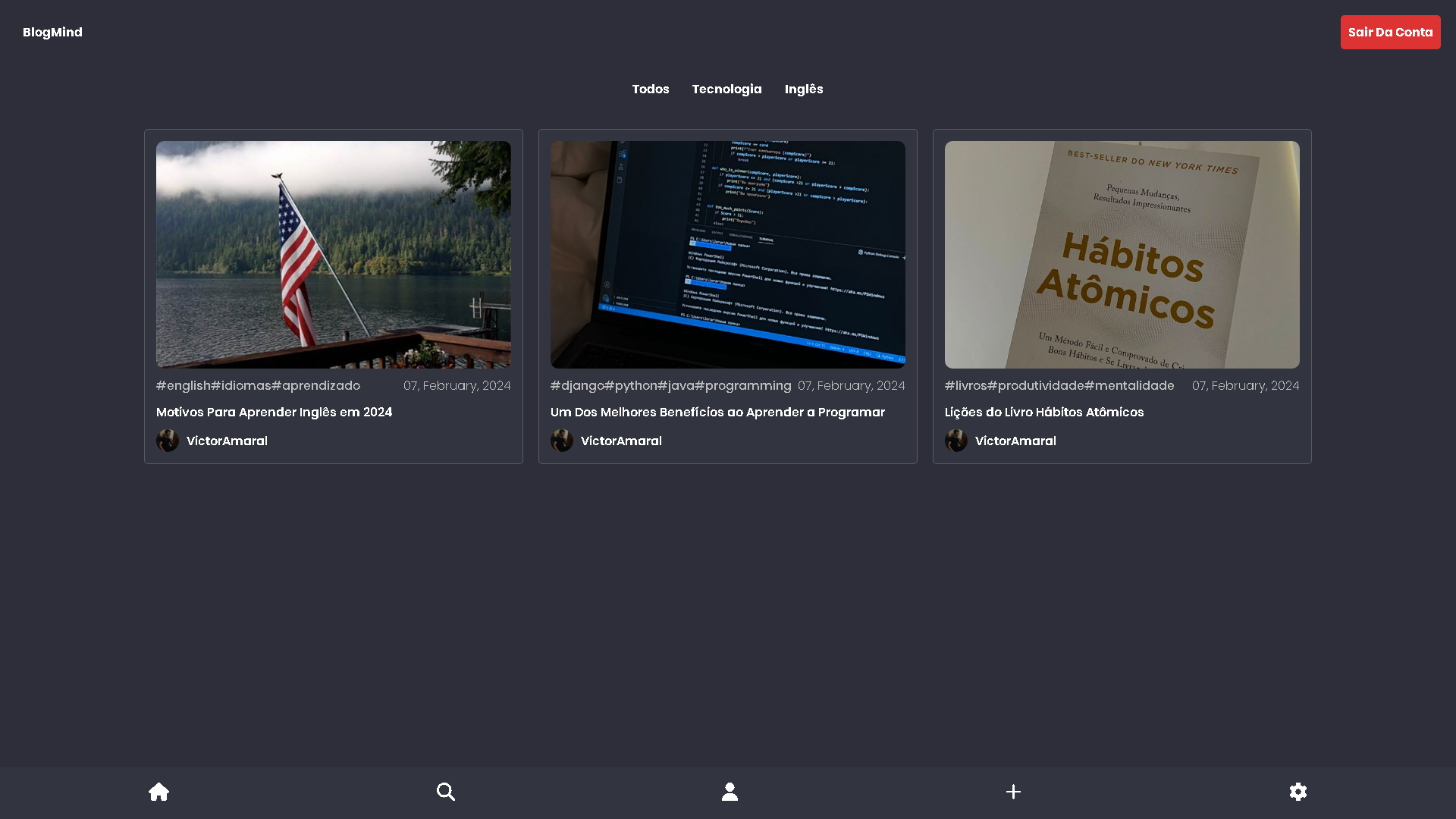Image resolution: width=1456 pixels, height=819 pixels.
Task: Click date on the English post
Action: point(457,385)
